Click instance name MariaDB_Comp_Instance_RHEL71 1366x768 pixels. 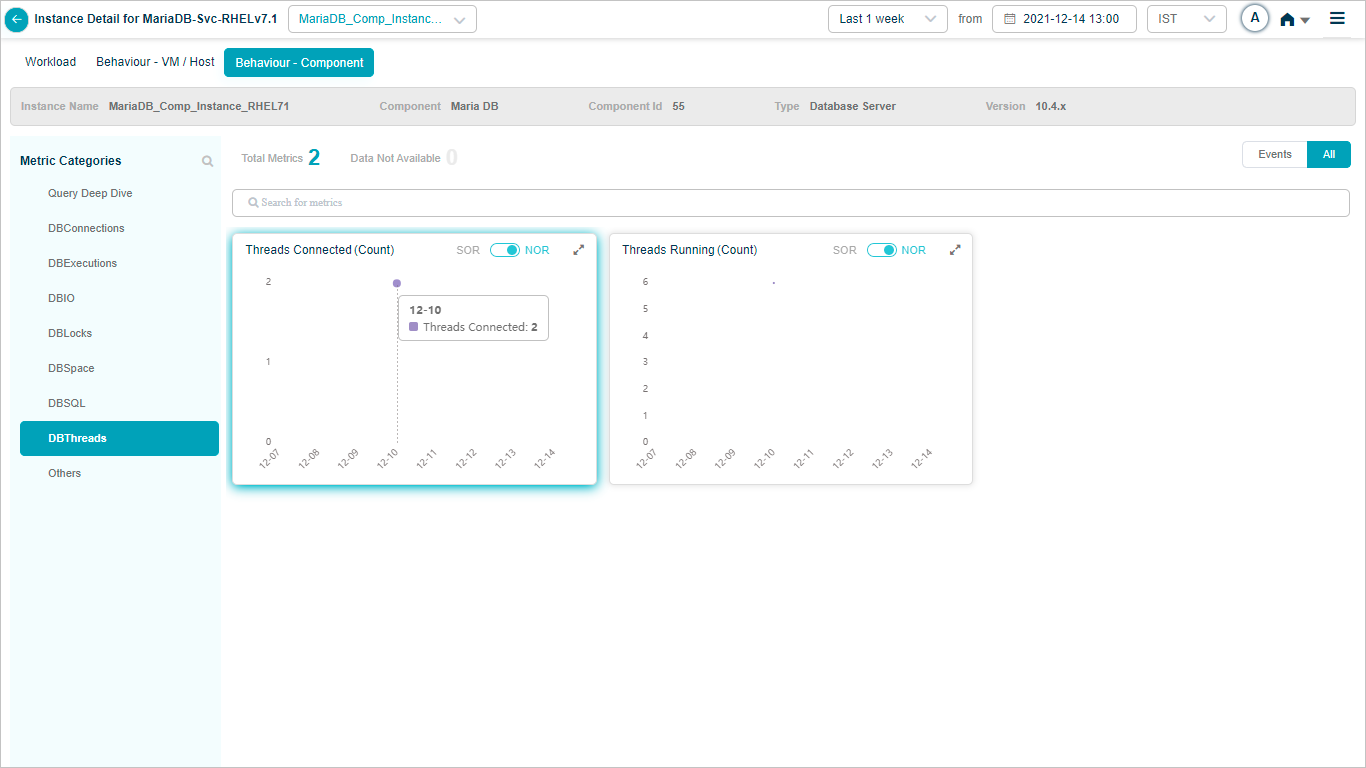[x=199, y=106]
